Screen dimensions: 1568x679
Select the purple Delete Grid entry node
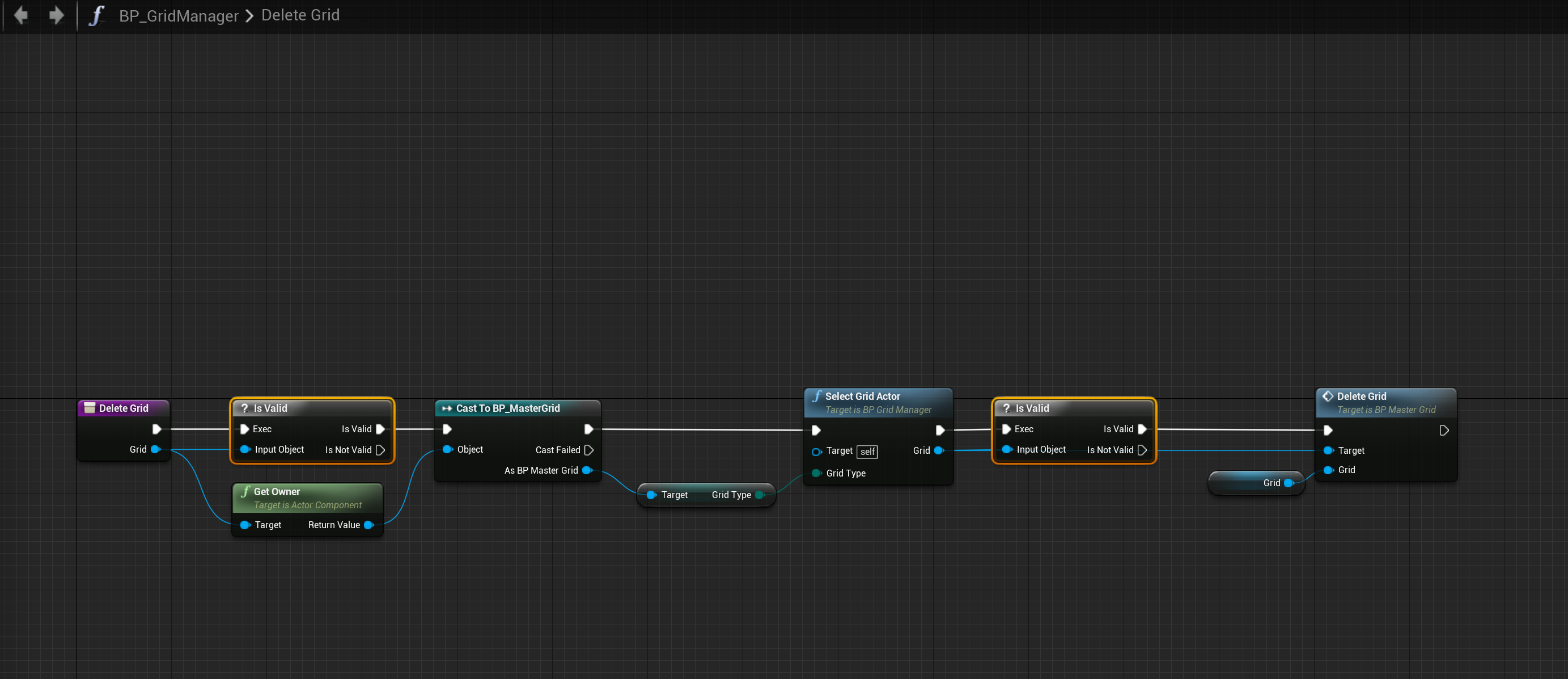click(x=124, y=408)
